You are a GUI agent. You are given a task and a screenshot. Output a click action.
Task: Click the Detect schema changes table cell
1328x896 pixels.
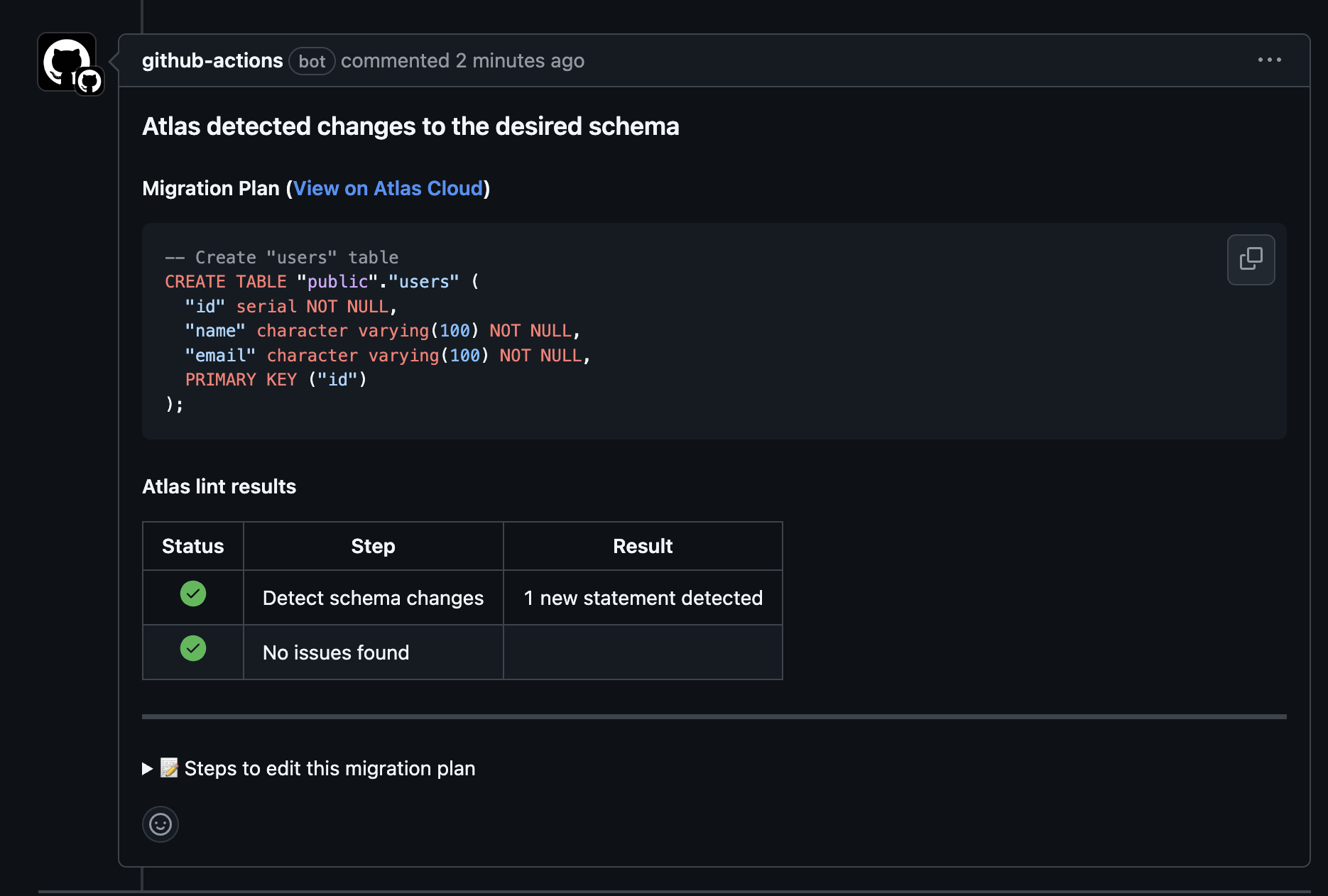pyautogui.click(x=373, y=598)
